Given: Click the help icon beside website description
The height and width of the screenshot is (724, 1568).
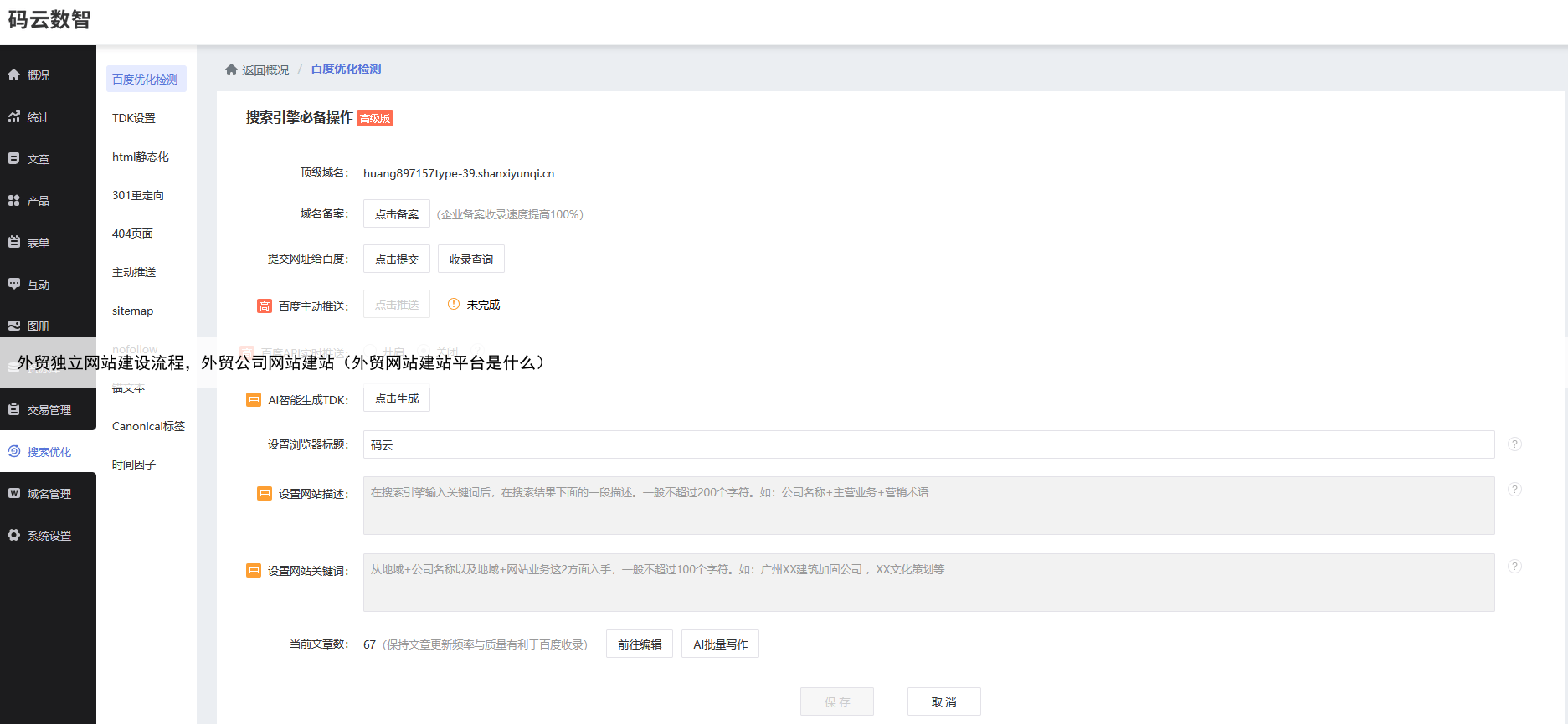Looking at the screenshot, I should 1514,490.
